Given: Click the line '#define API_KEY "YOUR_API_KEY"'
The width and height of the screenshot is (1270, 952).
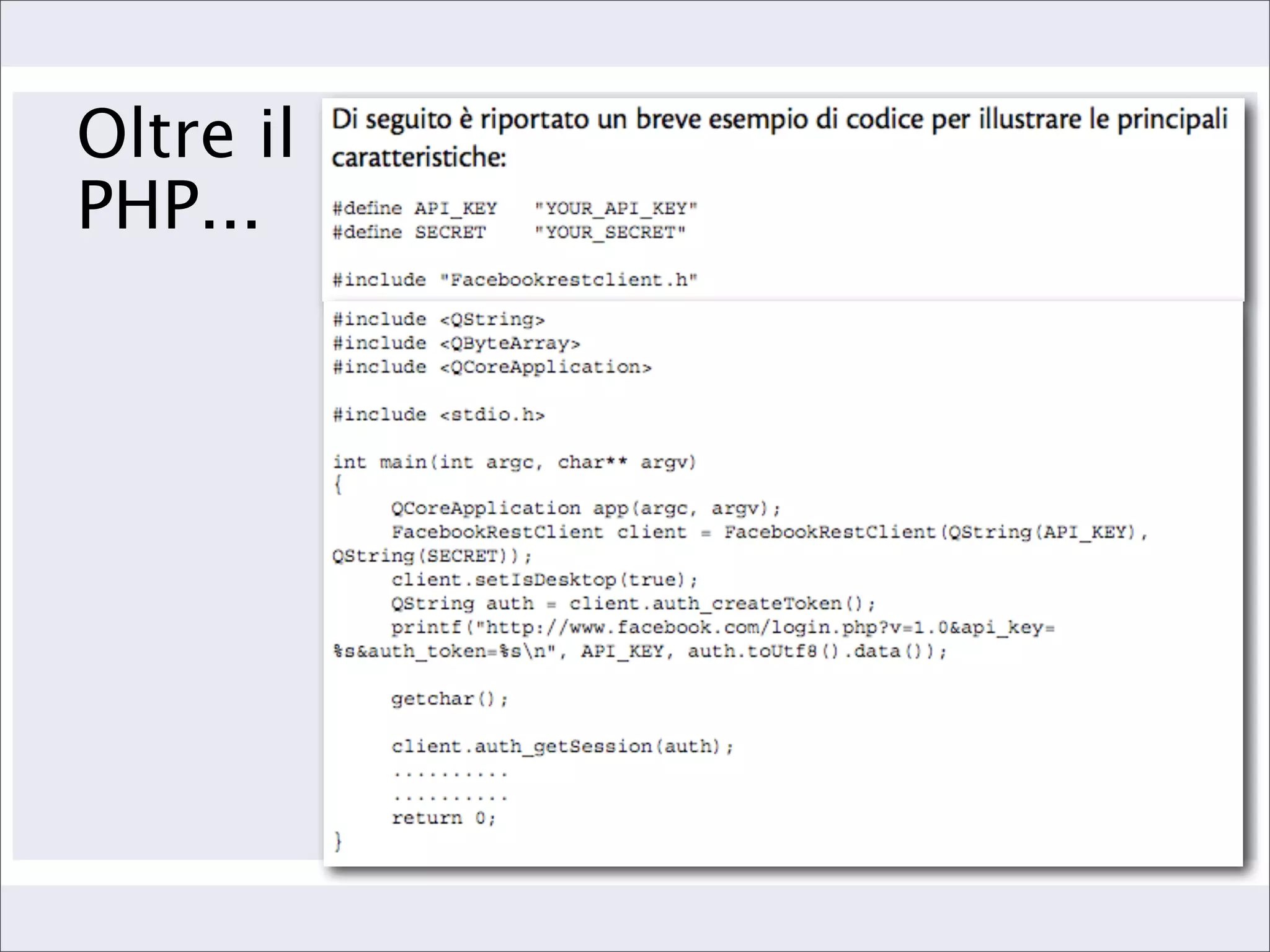Looking at the screenshot, I should (x=515, y=208).
